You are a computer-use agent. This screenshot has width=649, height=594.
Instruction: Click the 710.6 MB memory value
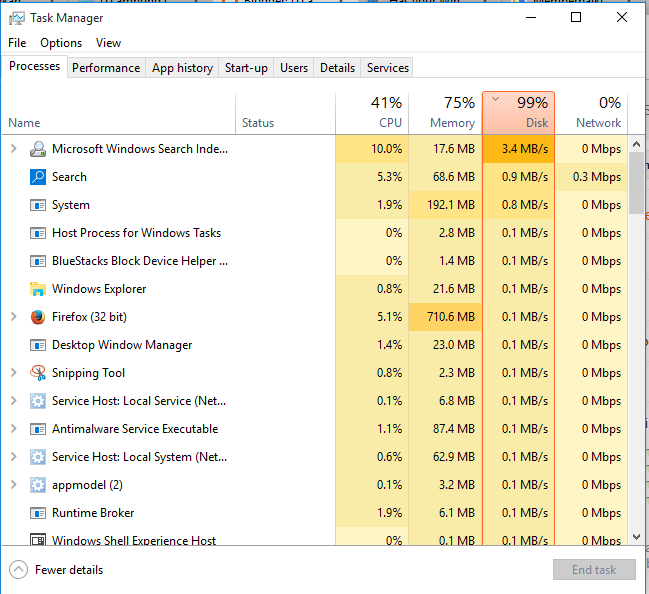tap(451, 317)
